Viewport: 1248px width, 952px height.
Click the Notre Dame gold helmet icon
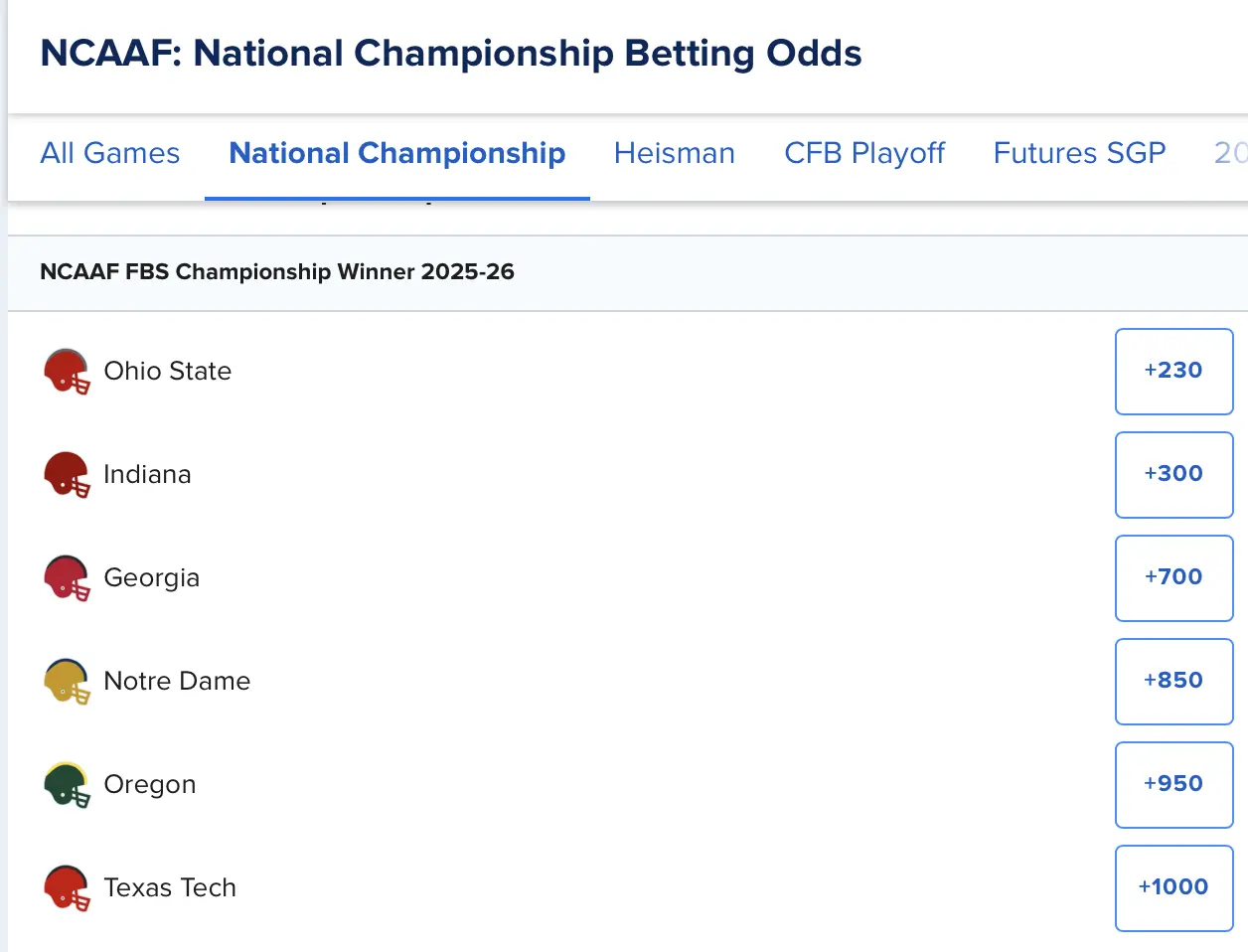pyautogui.click(x=67, y=681)
